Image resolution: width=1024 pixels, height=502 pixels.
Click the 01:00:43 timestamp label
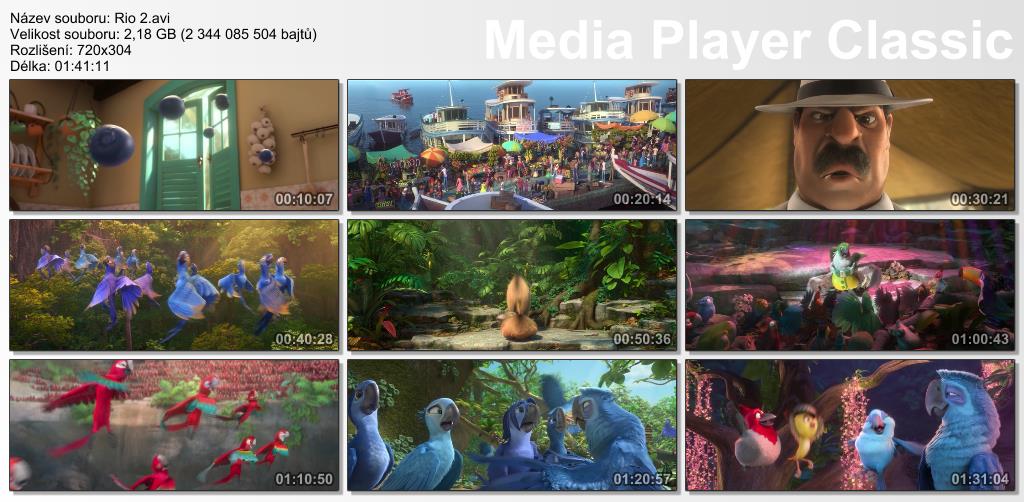click(x=981, y=339)
